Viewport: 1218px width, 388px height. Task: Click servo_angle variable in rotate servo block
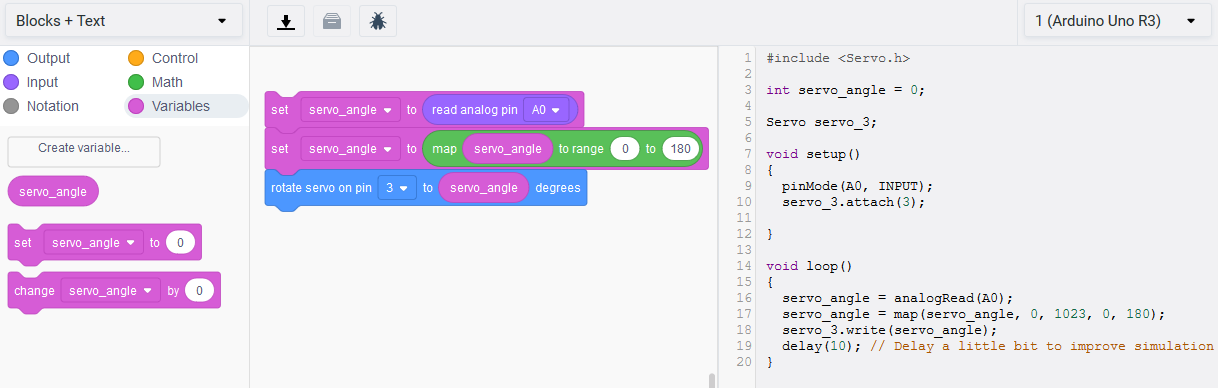pos(483,187)
